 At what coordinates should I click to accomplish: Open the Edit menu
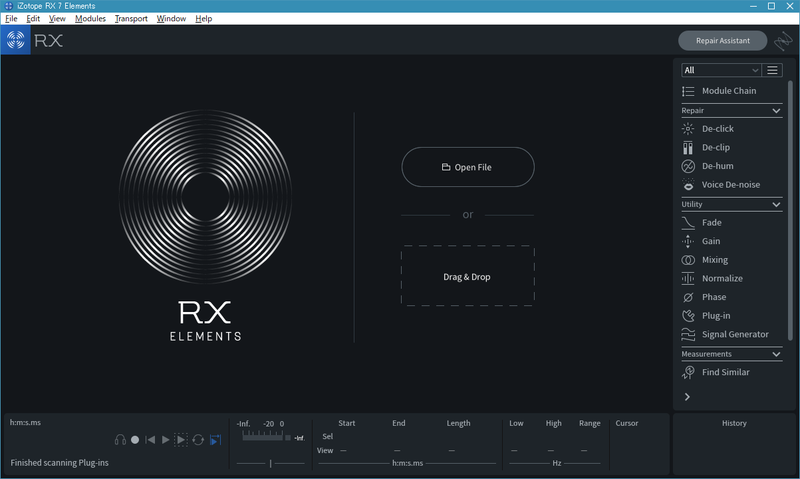33,18
